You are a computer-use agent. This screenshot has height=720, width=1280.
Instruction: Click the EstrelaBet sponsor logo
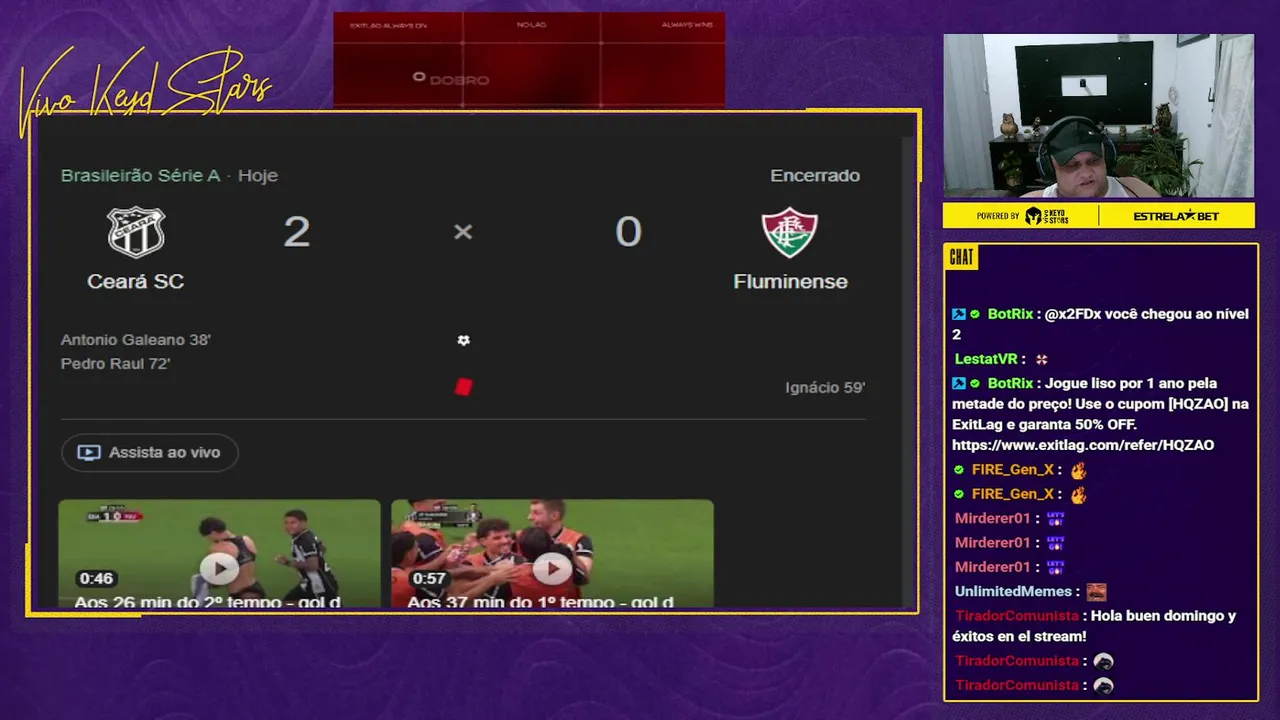[1176, 216]
